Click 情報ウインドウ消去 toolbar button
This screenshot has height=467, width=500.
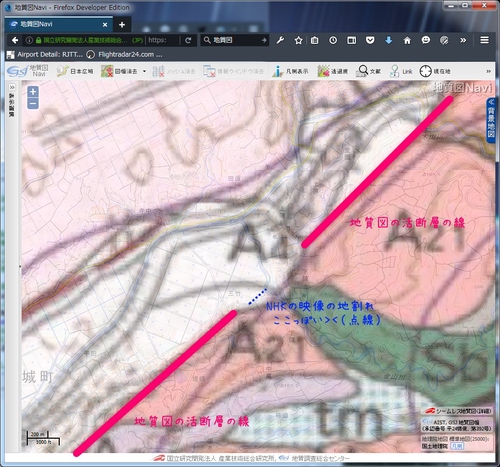(234, 71)
